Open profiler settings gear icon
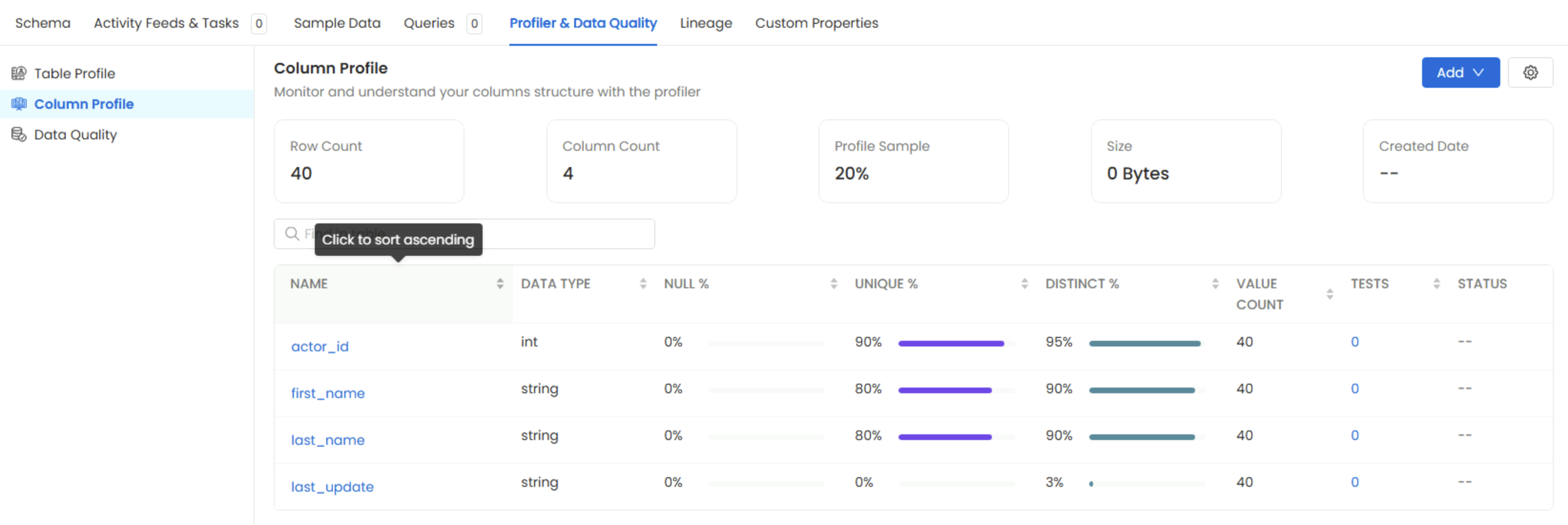1568x525 pixels. (x=1530, y=73)
